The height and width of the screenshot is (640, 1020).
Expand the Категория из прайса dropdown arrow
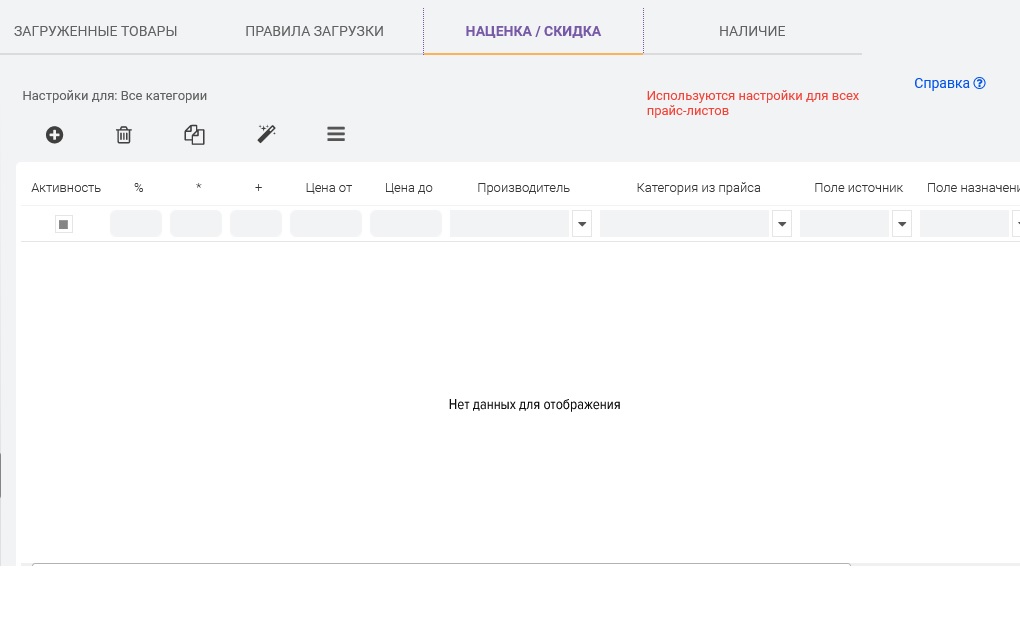782,224
